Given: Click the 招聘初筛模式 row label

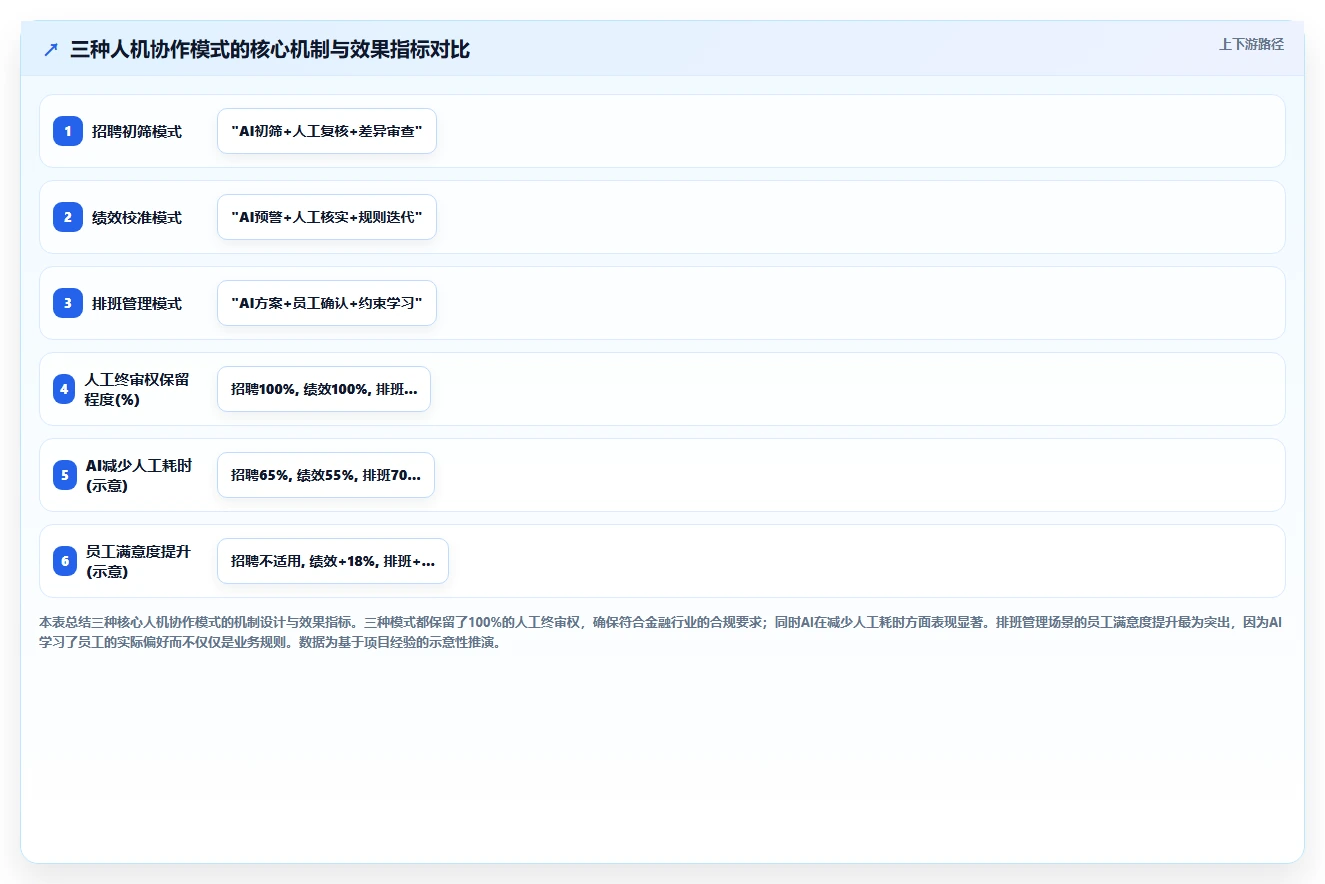Looking at the screenshot, I should coord(137,131).
